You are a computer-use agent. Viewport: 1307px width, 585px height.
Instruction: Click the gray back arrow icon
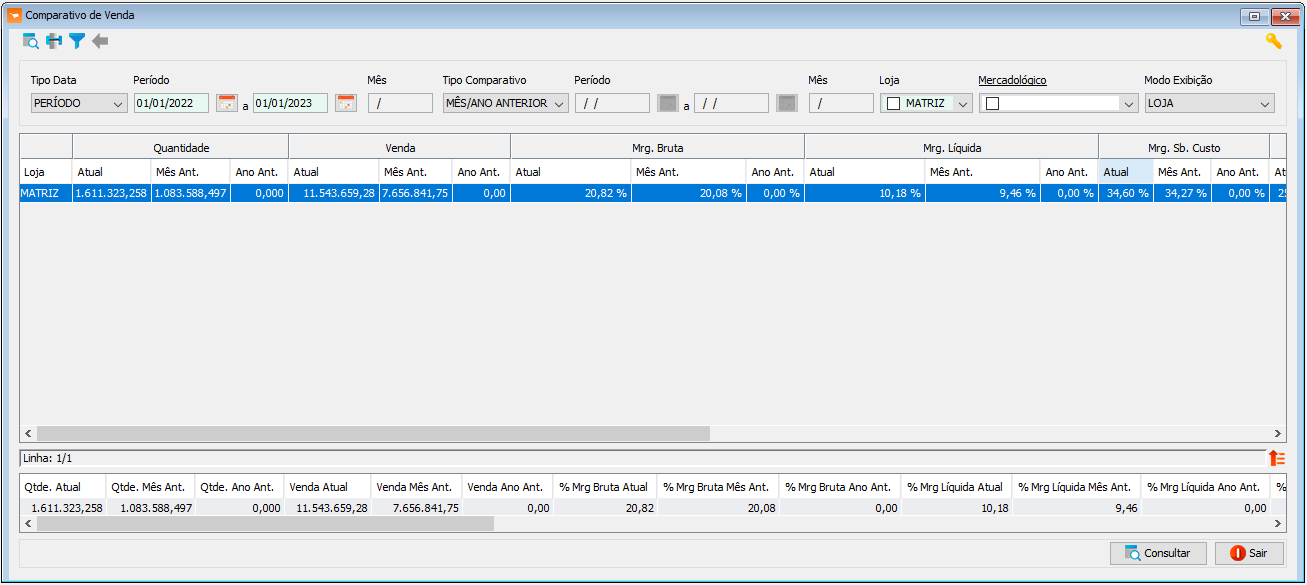[x=100, y=41]
